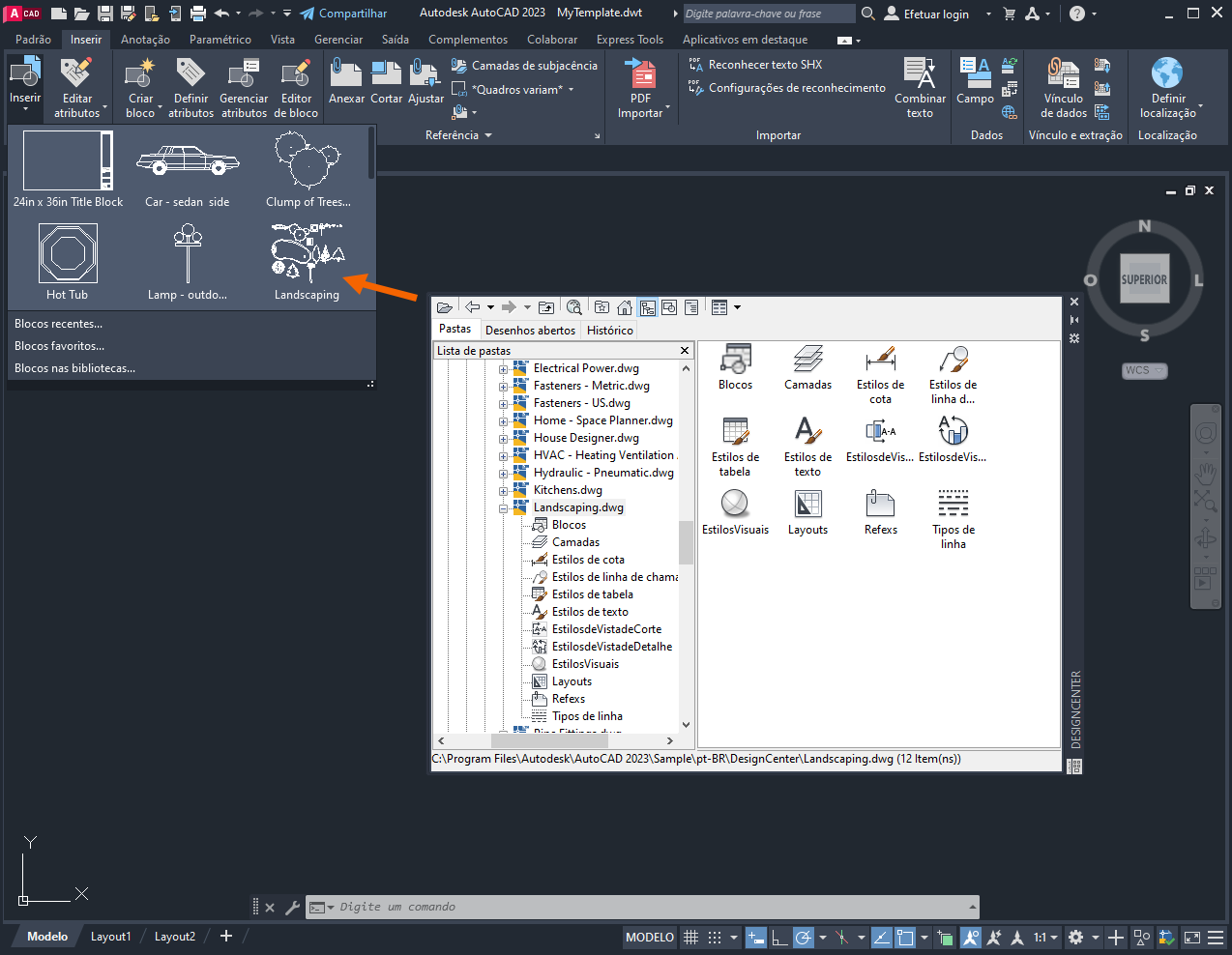This screenshot has width=1232, height=955.
Task: Toggle annotation visibility in status bar
Action: tap(970, 938)
